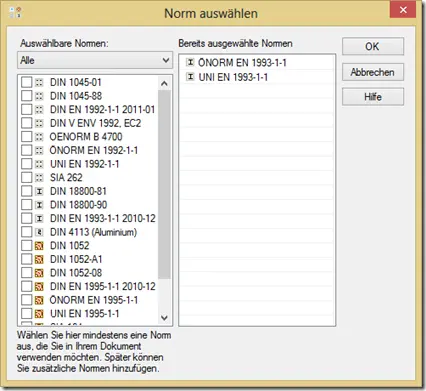Click the steel icon of selected ÖNORM EN 1993-1-1

pos(190,62)
